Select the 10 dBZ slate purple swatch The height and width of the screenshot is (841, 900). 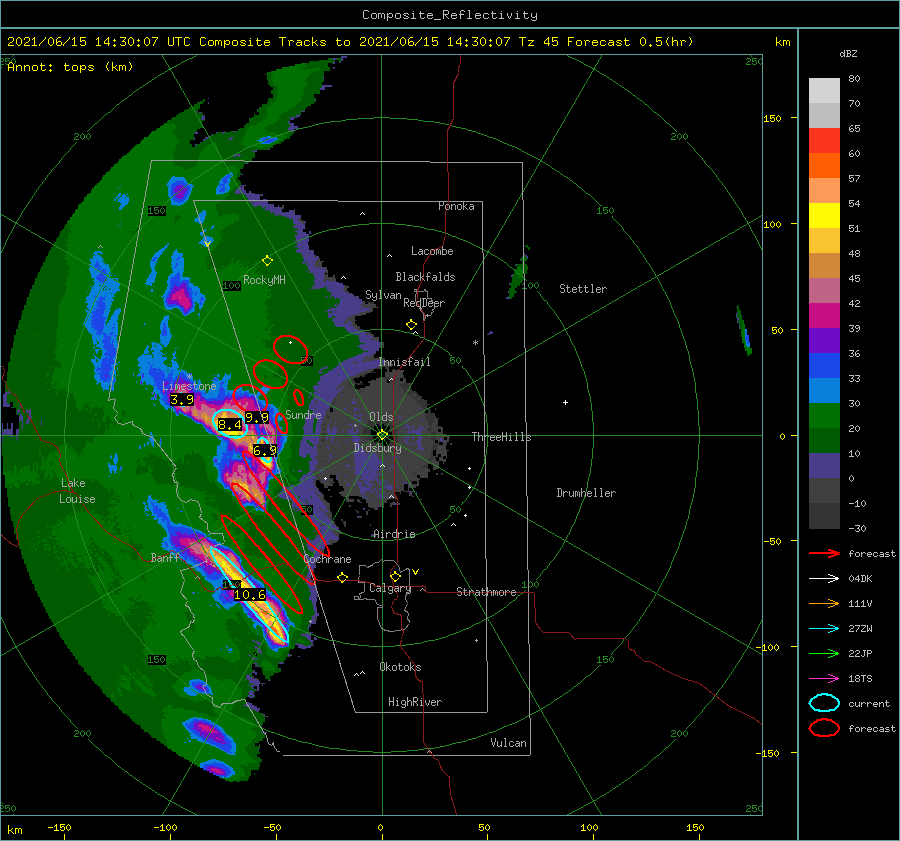(x=824, y=466)
